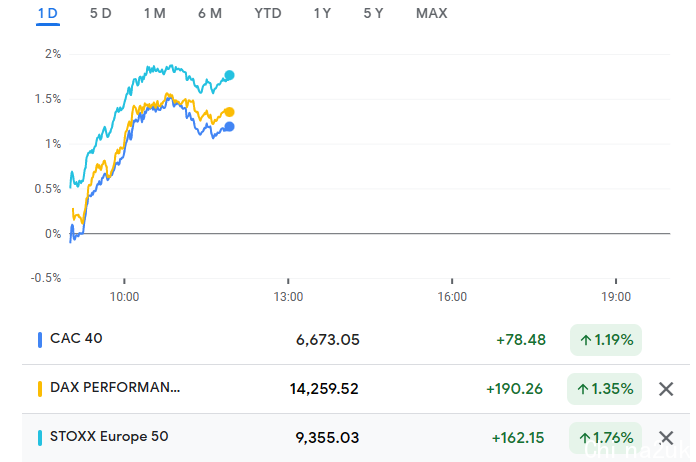Viewport: 696px width, 462px height.
Task: Click the CAC 40 price 6,673.05
Action: pos(328,340)
